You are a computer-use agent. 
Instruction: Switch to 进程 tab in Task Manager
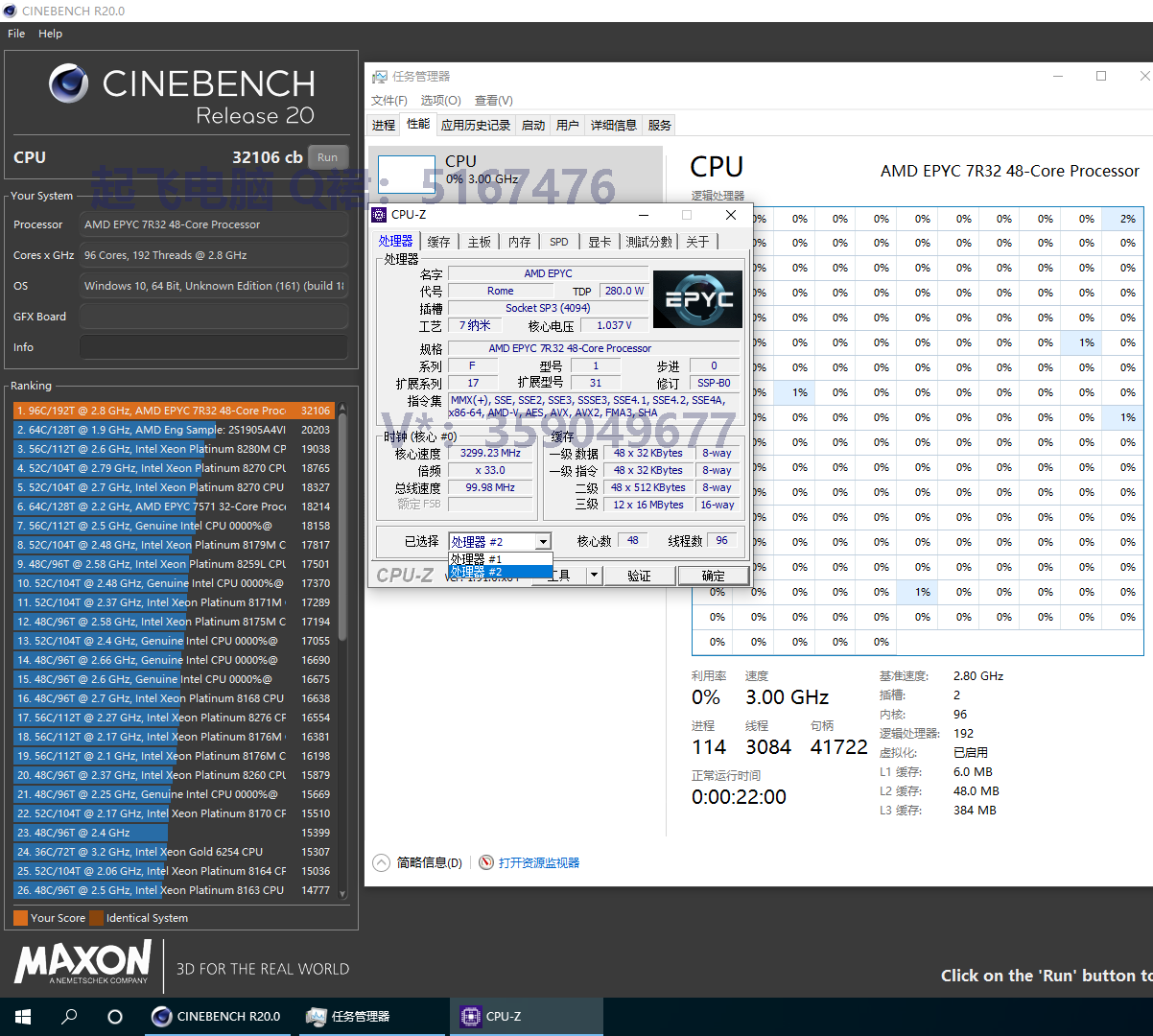pyautogui.click(x=384, y=125)
